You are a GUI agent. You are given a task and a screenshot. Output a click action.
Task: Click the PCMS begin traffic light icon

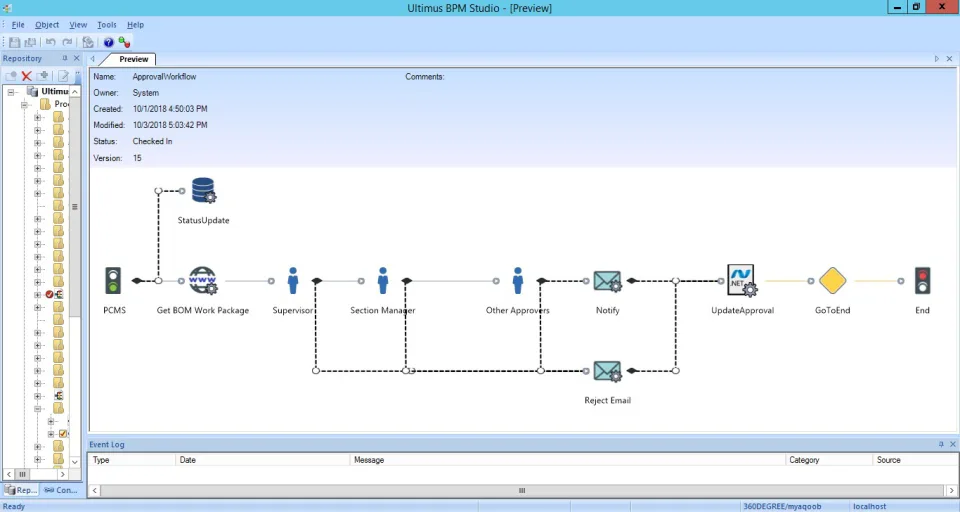tap(113, 280)
